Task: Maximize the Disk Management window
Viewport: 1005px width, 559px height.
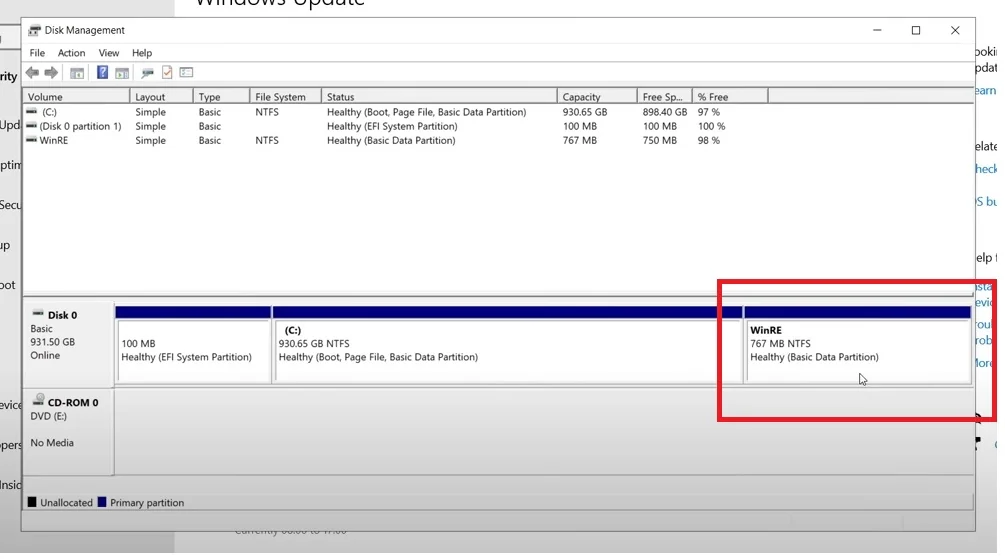Action: coord(916,30)
